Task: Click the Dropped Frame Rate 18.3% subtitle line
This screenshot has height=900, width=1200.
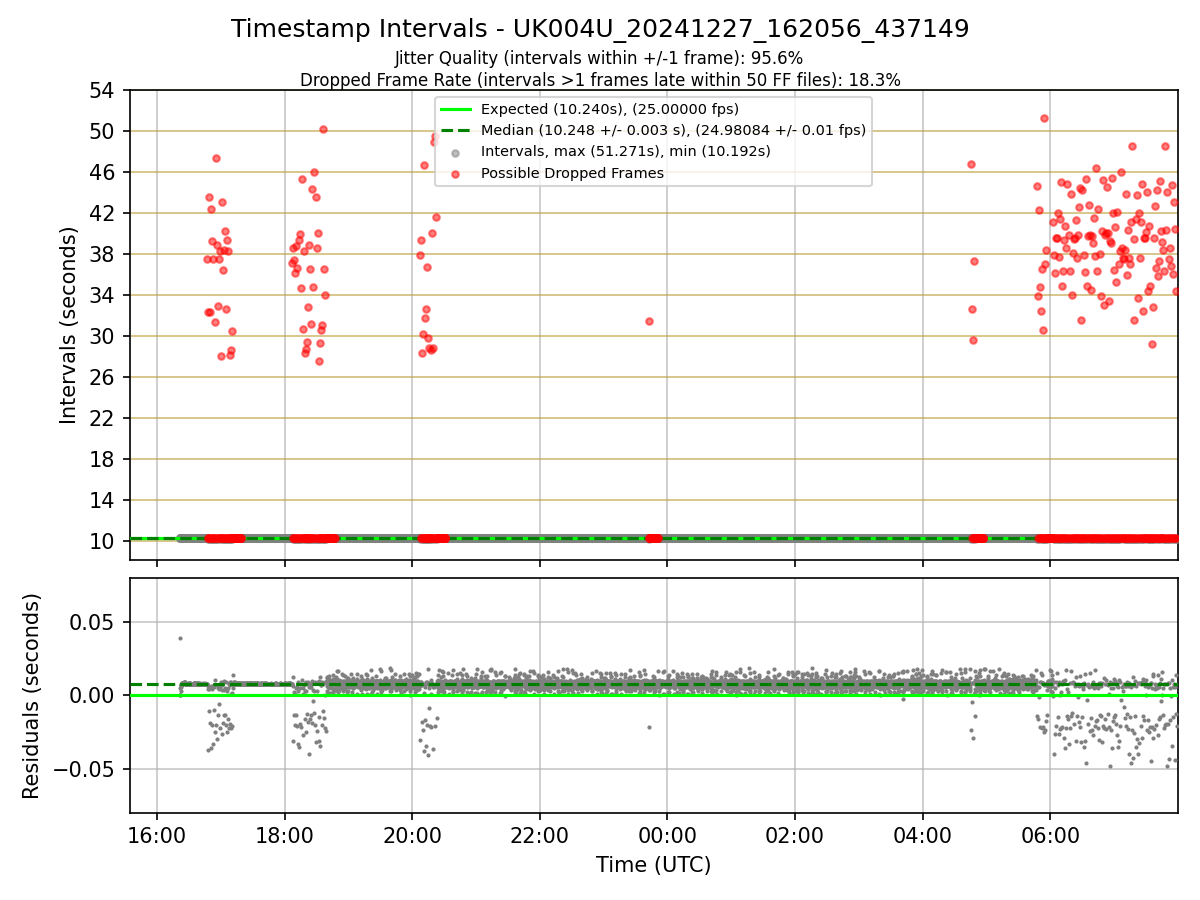Action: coord(600,80)
